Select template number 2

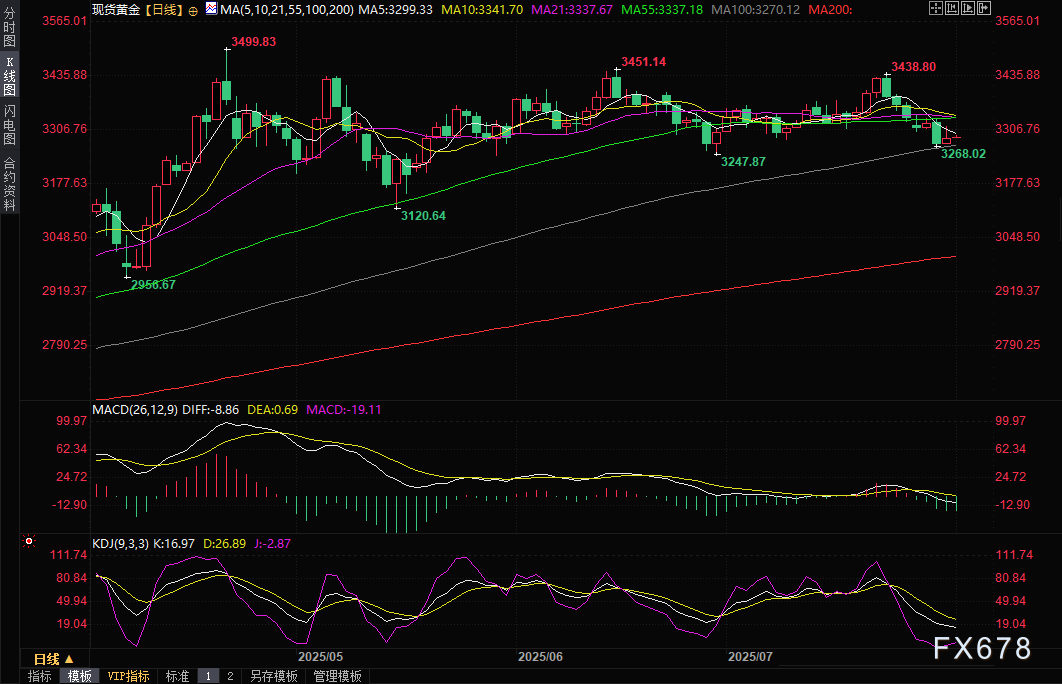229,676
